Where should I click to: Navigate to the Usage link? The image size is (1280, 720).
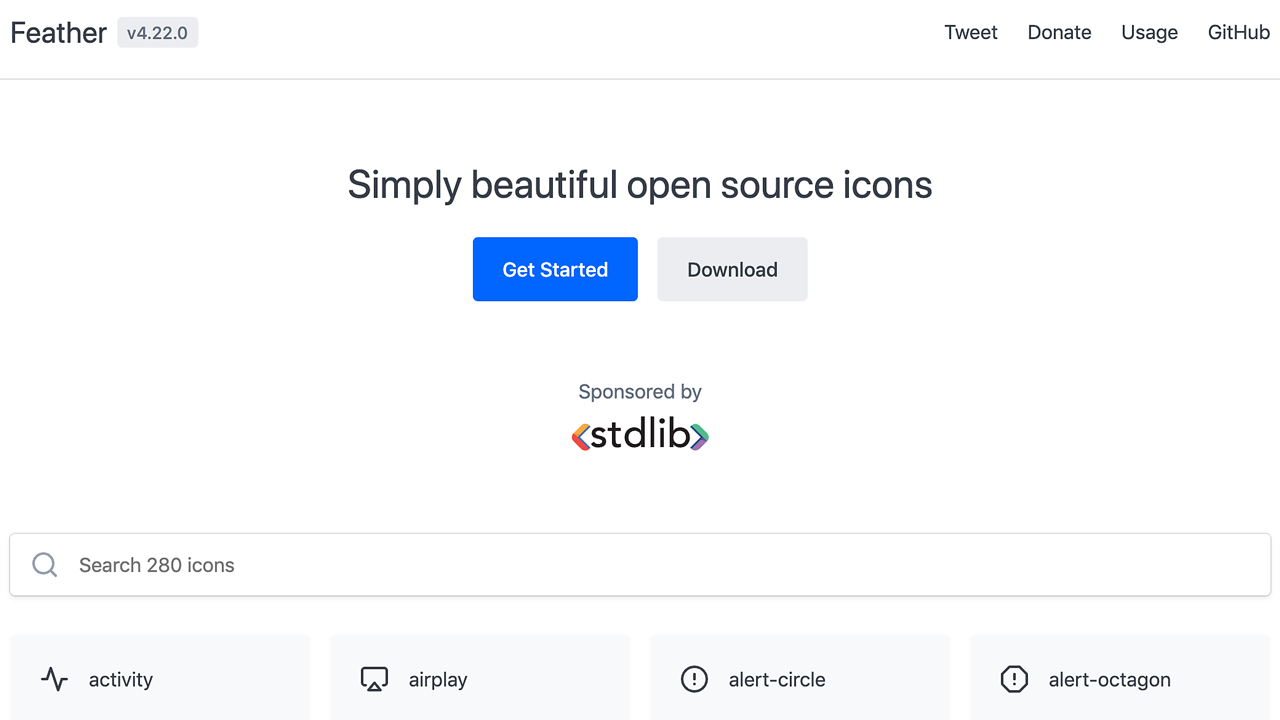coord(1149,33)
